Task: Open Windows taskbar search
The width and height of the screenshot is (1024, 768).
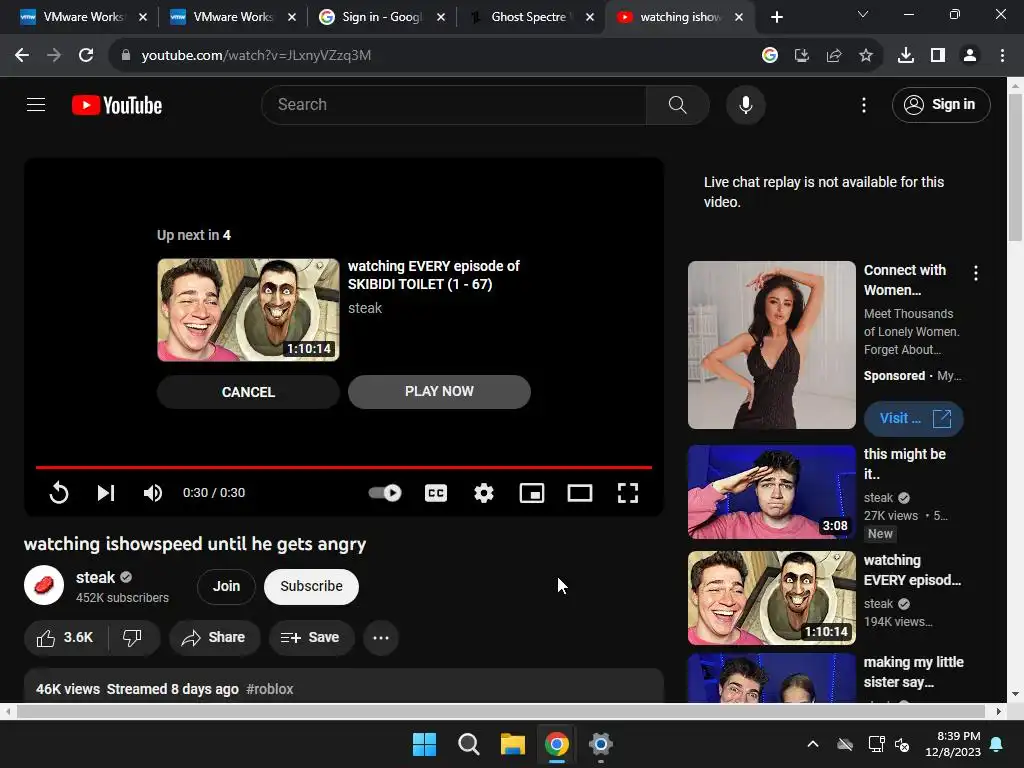Action: click(x=468, y=744)
